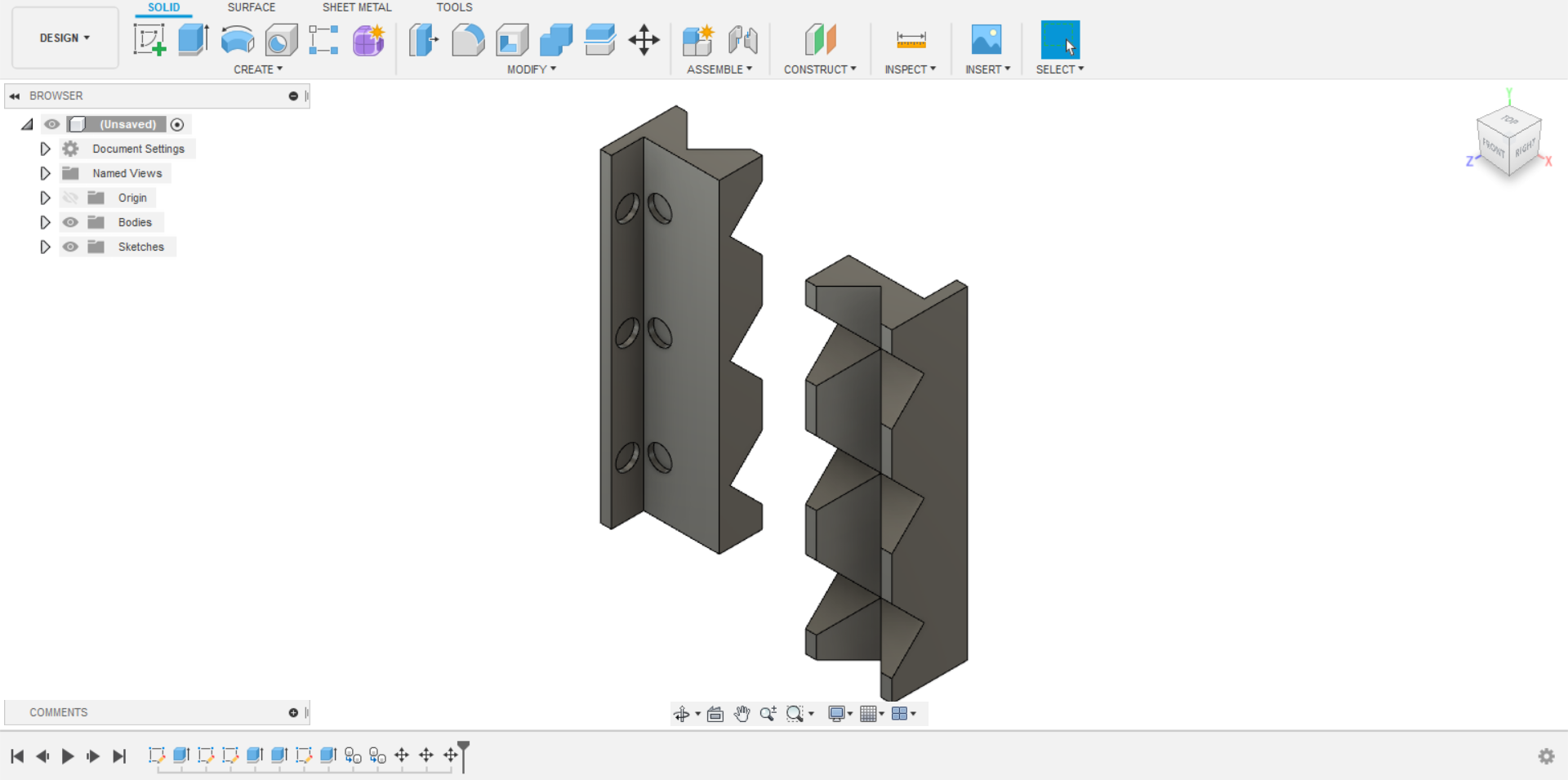1568x780 pixels.
Task: Jump to timeline beginning
Action: 17,756
